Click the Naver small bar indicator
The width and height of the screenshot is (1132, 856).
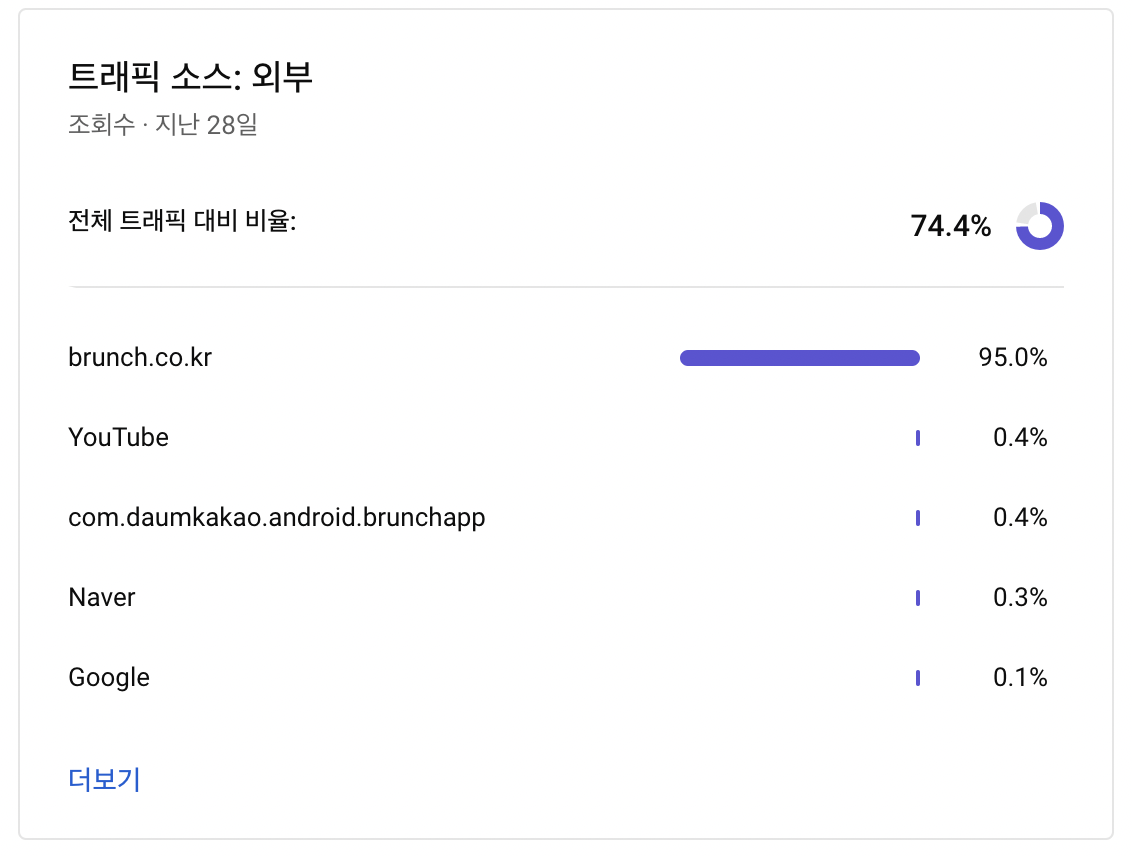(918, 598)
